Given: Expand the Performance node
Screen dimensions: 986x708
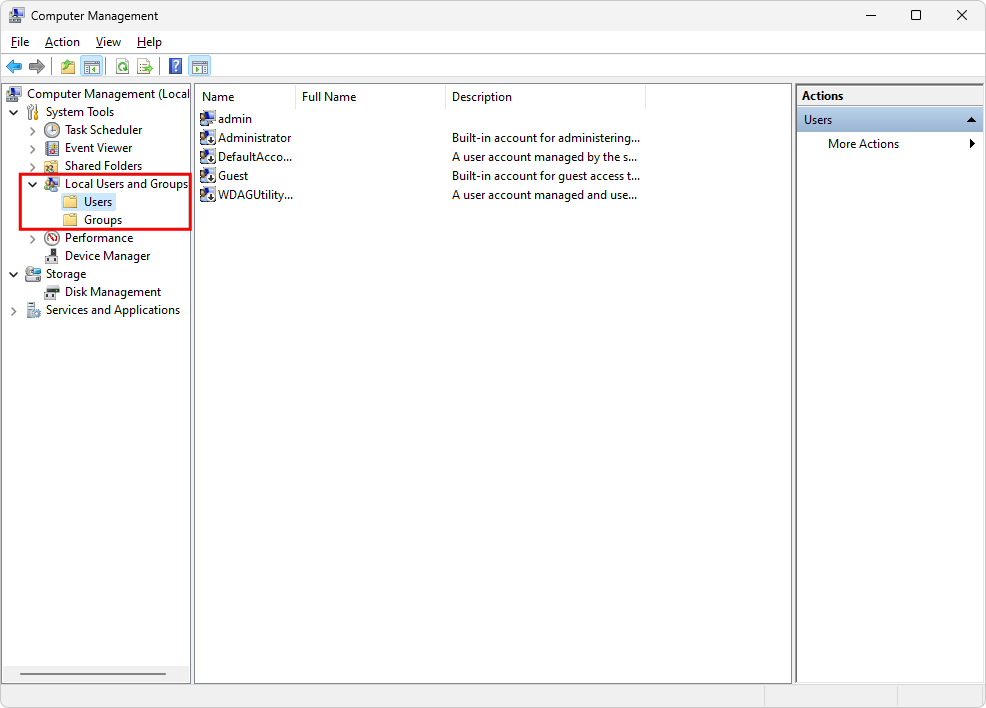Looking at the screenshot, I should pyautogui.click(x=33, y=239).
